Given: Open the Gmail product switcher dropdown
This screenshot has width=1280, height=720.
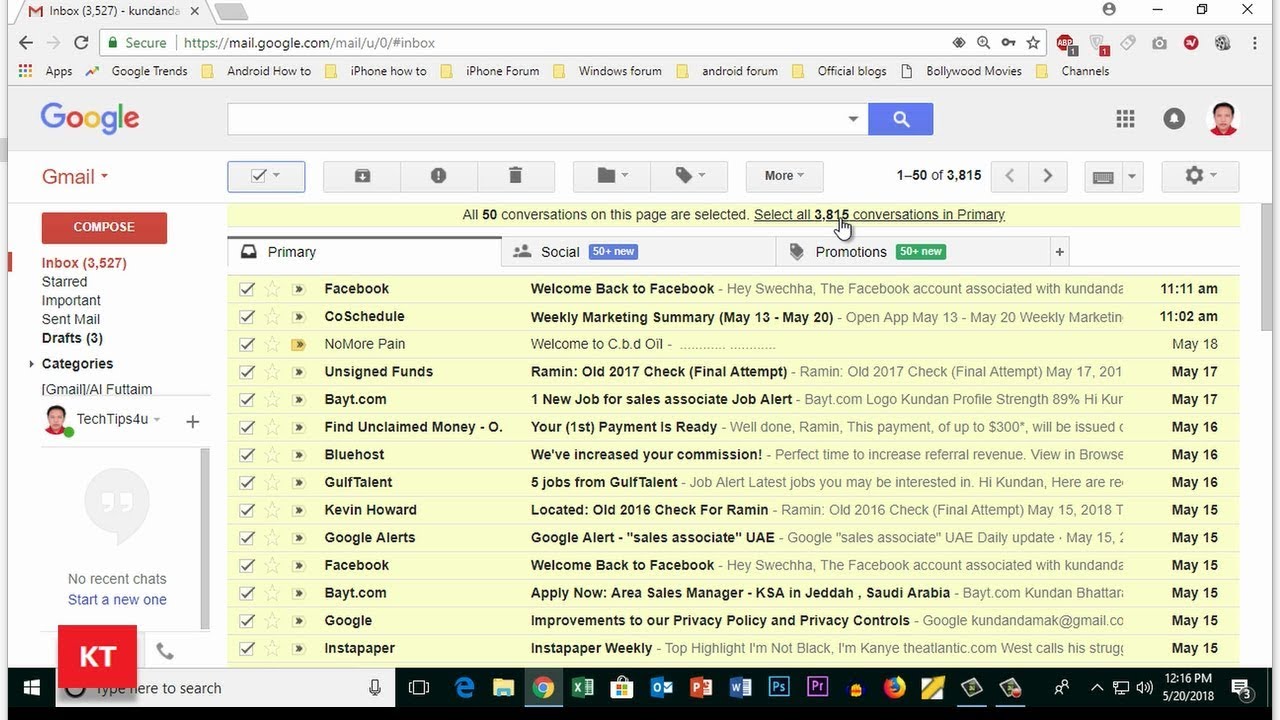Looking at the screenshot, I should pos(75,177).
